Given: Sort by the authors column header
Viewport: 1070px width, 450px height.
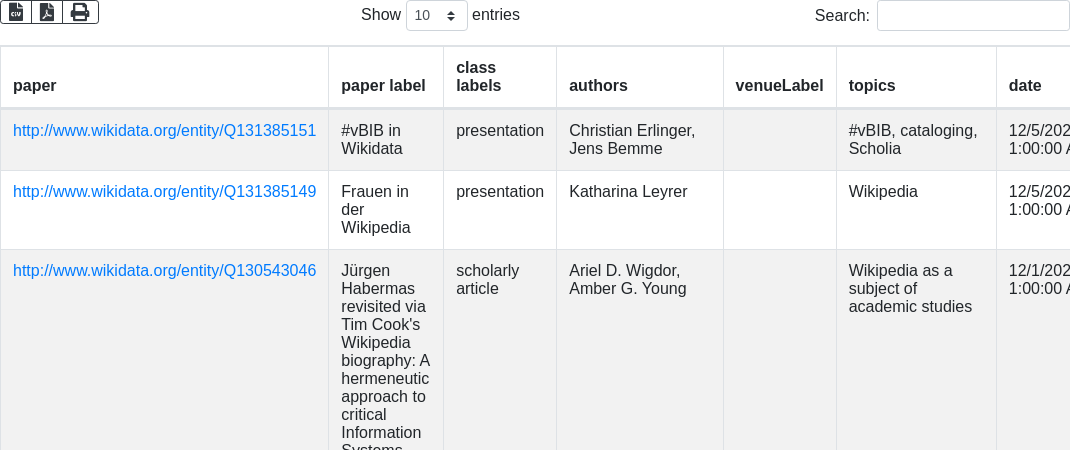Looking at the screenshot, I should point(598,86).
